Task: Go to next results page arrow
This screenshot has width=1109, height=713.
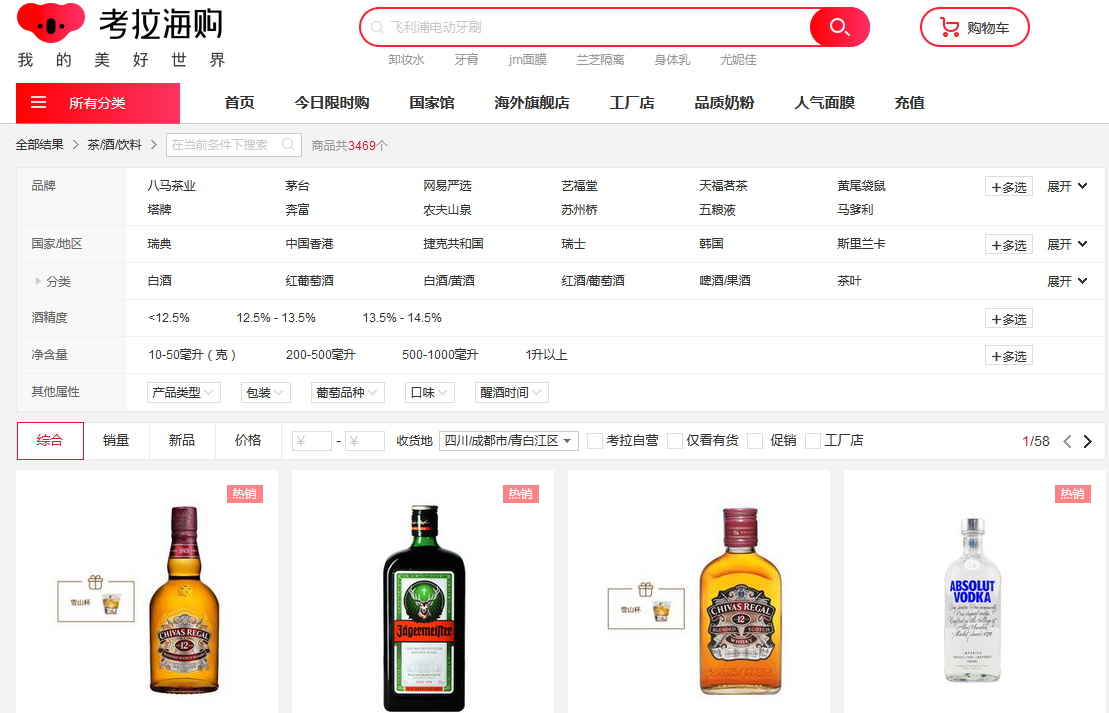Action: click(x=1088, y=441)
